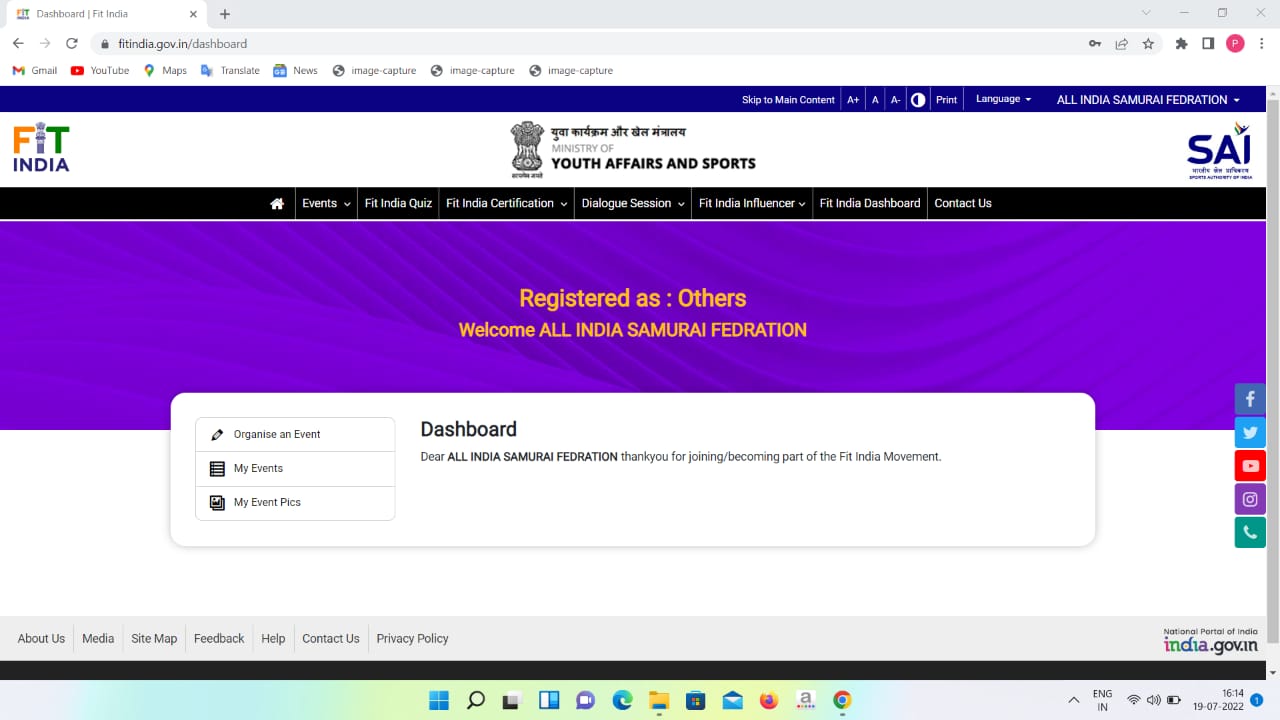This screenshot has height=720, width=1280.
Task: Open Fit India Quiz menu item
Action: pyautogui.click(x=398, y=203)
